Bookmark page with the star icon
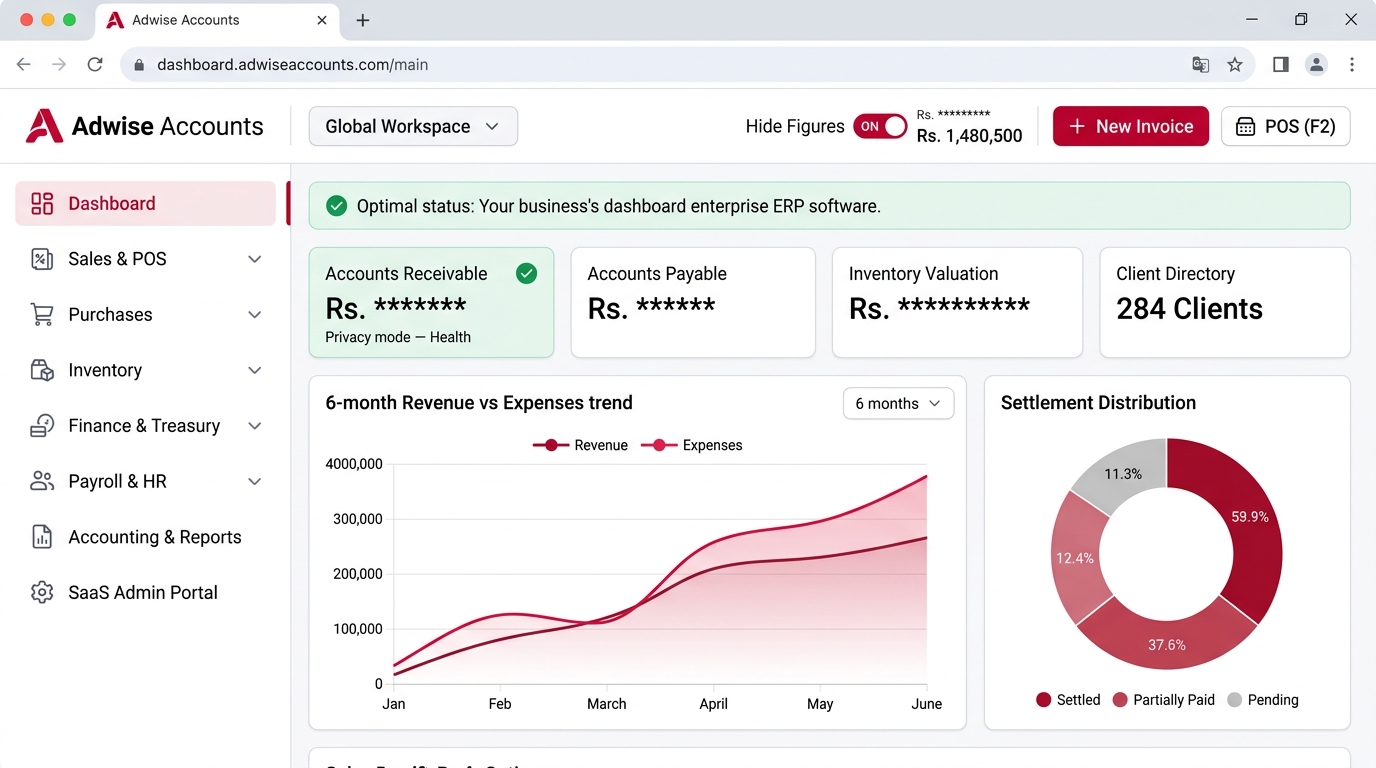Viewport: 1376px width, 768px height. (1235, 65)
